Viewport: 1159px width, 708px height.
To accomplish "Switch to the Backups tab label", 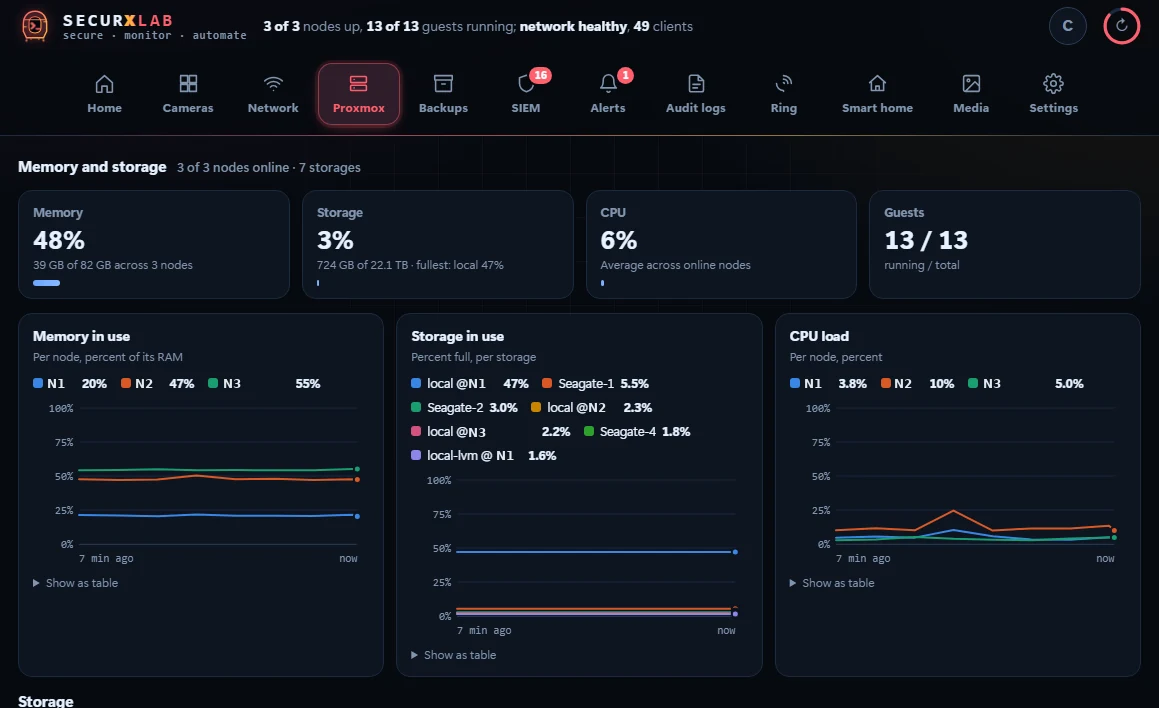I will tap(443, 108).
